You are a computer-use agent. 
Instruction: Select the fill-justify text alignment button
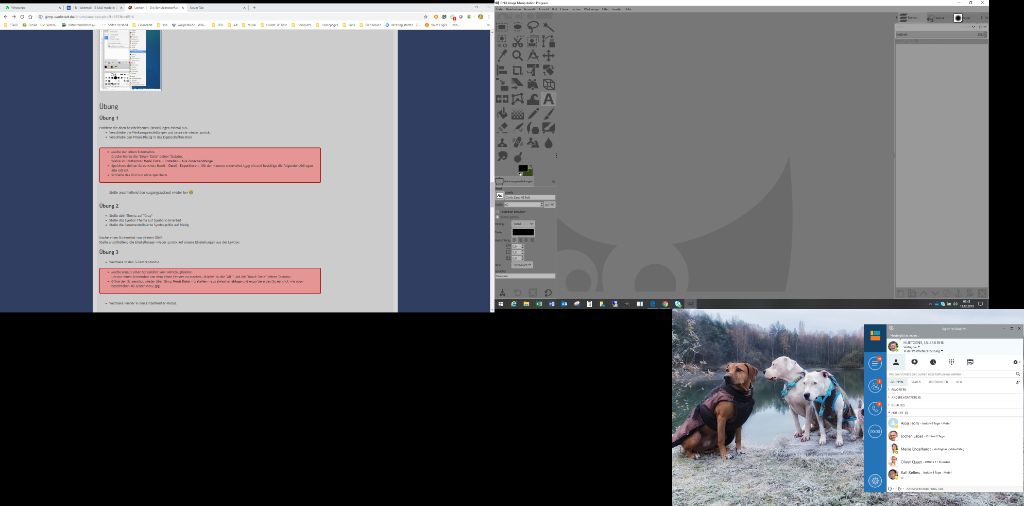(532, 240)
